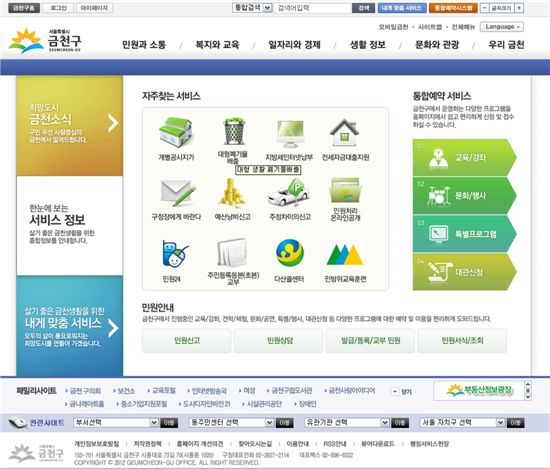This screenshot has width=550, height=469.
Task: Open the 구청장에게 바란다 envelope icon
Action: (x=178, y=193)
